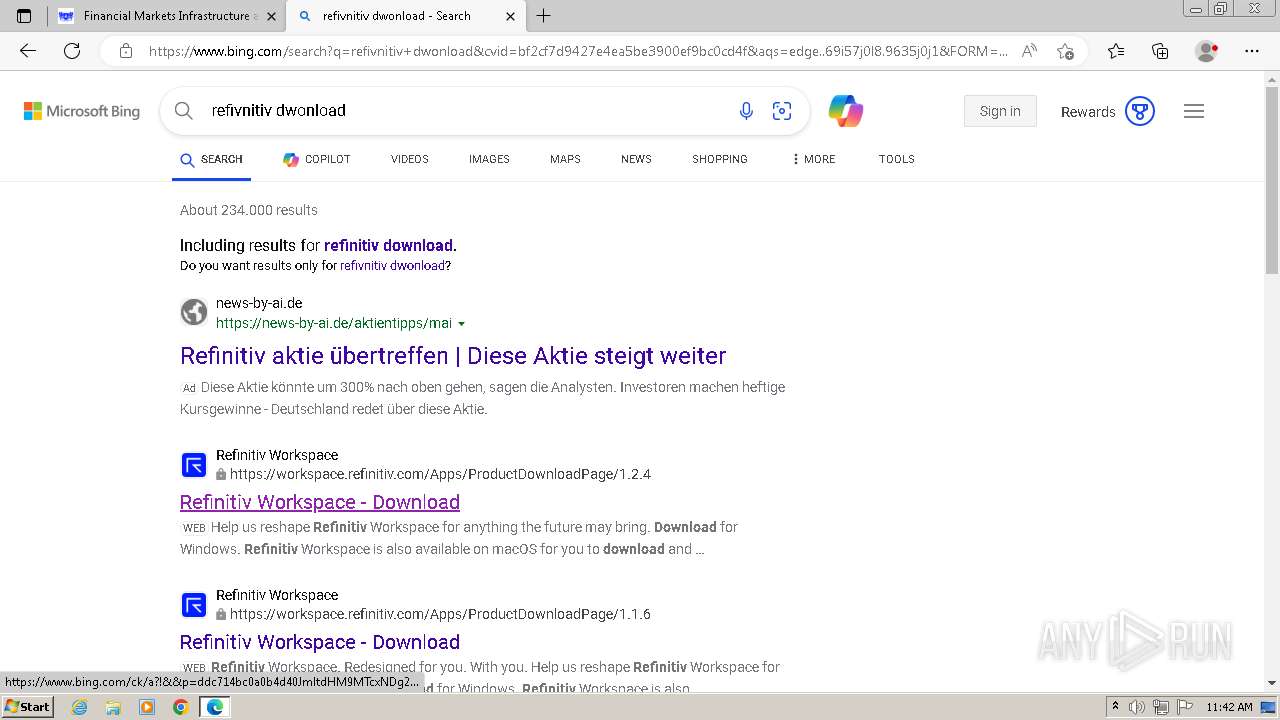Click the ProductDownloadPage/1.1.6 URL text

click(440, 614)
